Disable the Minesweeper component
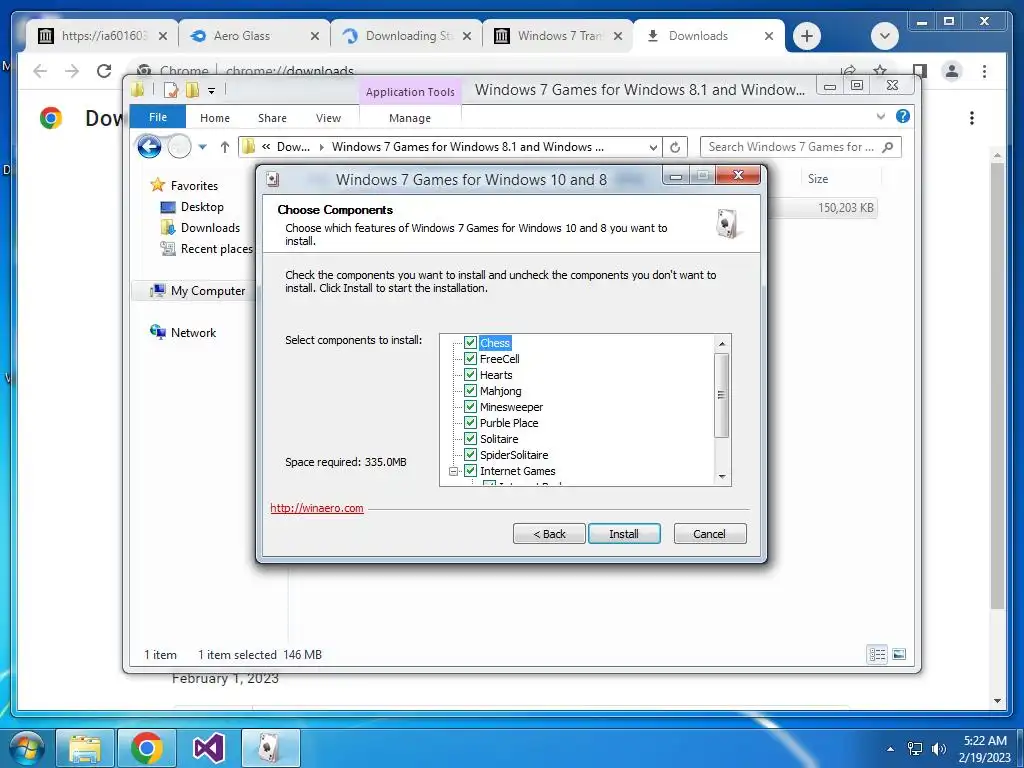1024x768 pixels. click(x=470, y=407)
